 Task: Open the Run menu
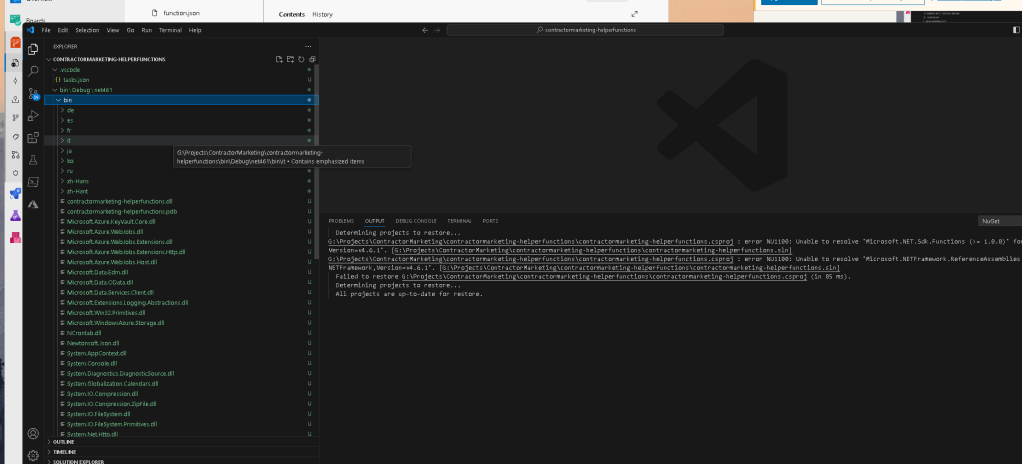pos(147,30)
